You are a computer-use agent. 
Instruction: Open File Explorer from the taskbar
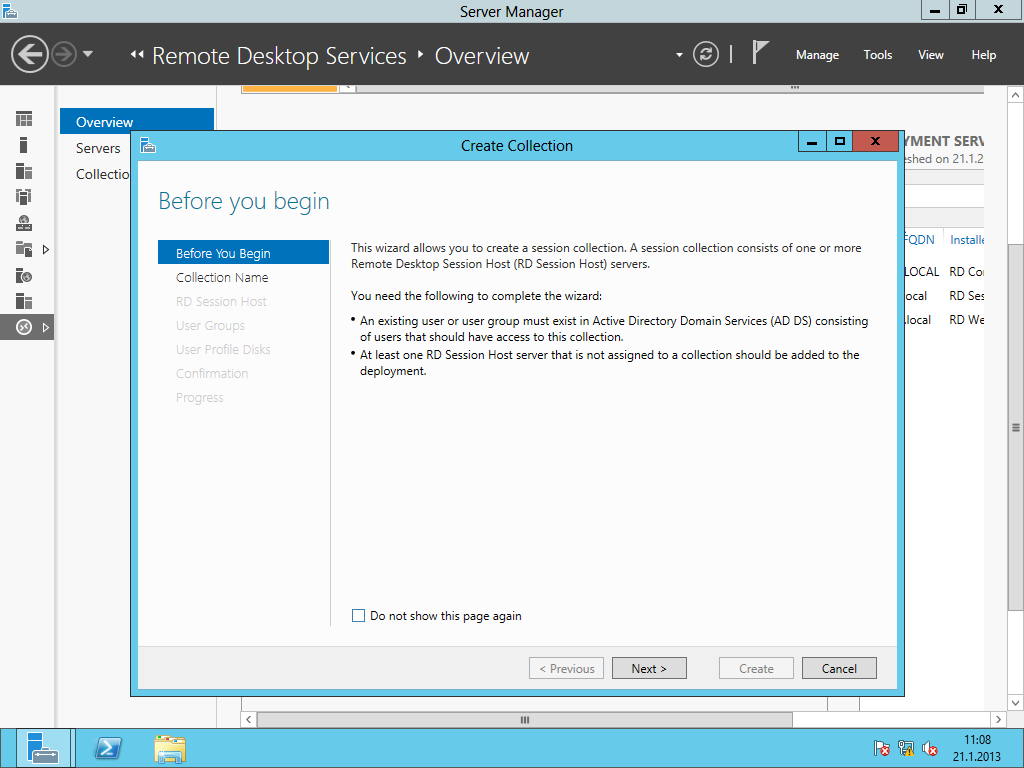[x=170, y=748]
